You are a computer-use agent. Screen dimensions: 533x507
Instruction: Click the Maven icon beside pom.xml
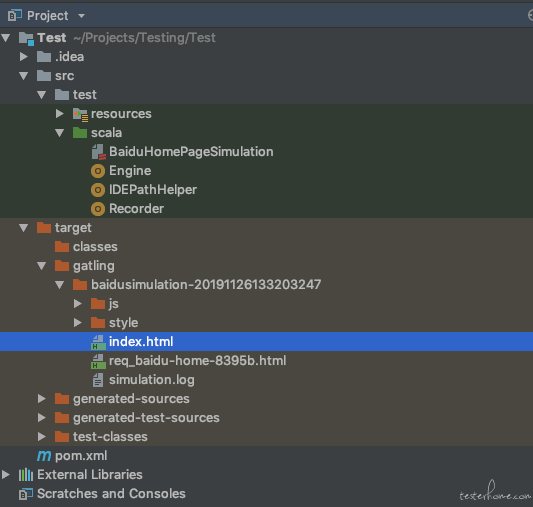[x=44, y=456]
